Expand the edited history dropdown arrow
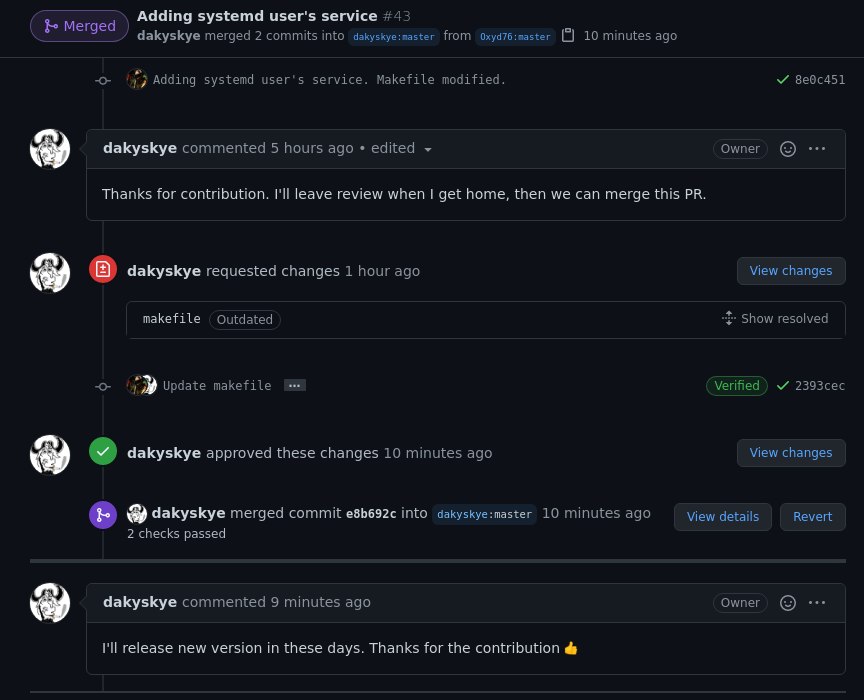 (x=428, y=149)
